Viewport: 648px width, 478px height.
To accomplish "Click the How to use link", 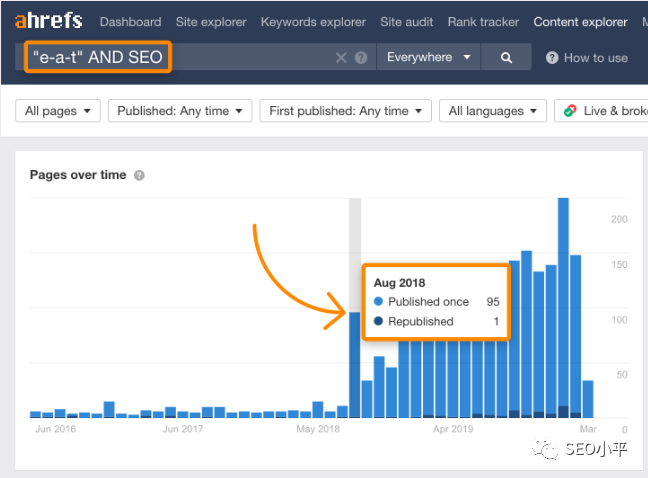I will pyautogui.click(x=596, y=58).
